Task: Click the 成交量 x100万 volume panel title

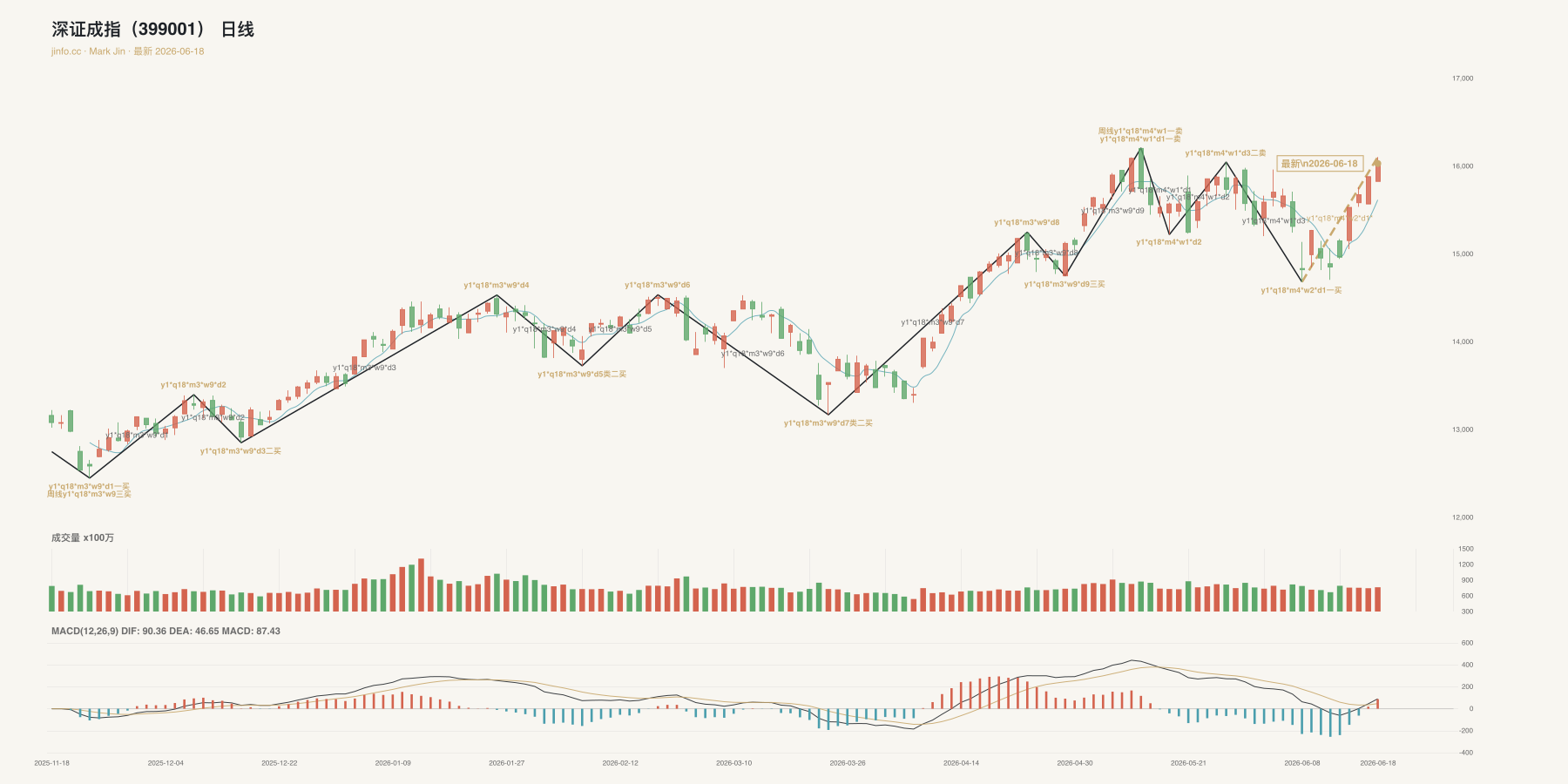Action: [x=83, y=537]
